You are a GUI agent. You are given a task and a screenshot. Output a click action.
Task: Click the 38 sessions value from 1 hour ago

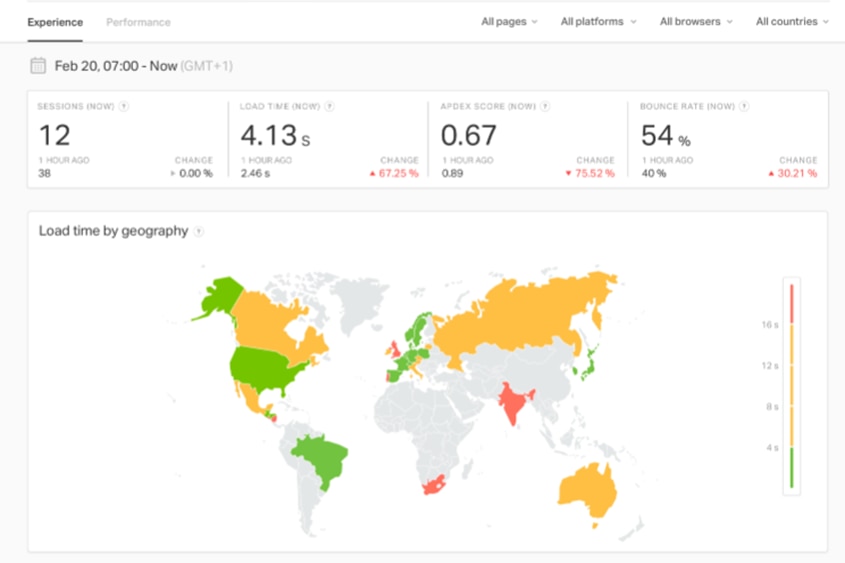(x=44, y=173)
